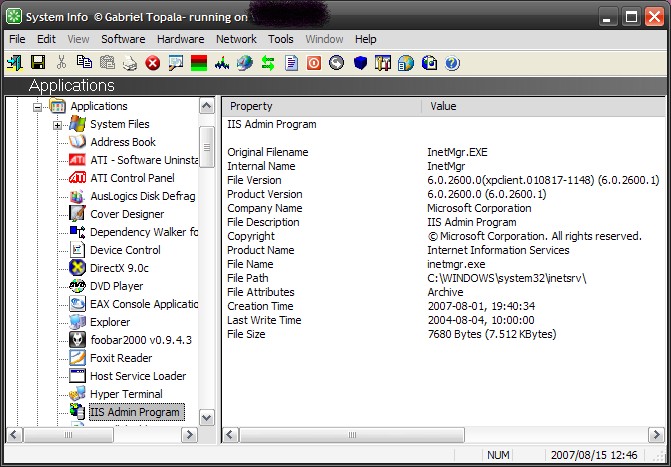Click the orange power button icon
The image size is (671, 467).
[x=314, y=63]
